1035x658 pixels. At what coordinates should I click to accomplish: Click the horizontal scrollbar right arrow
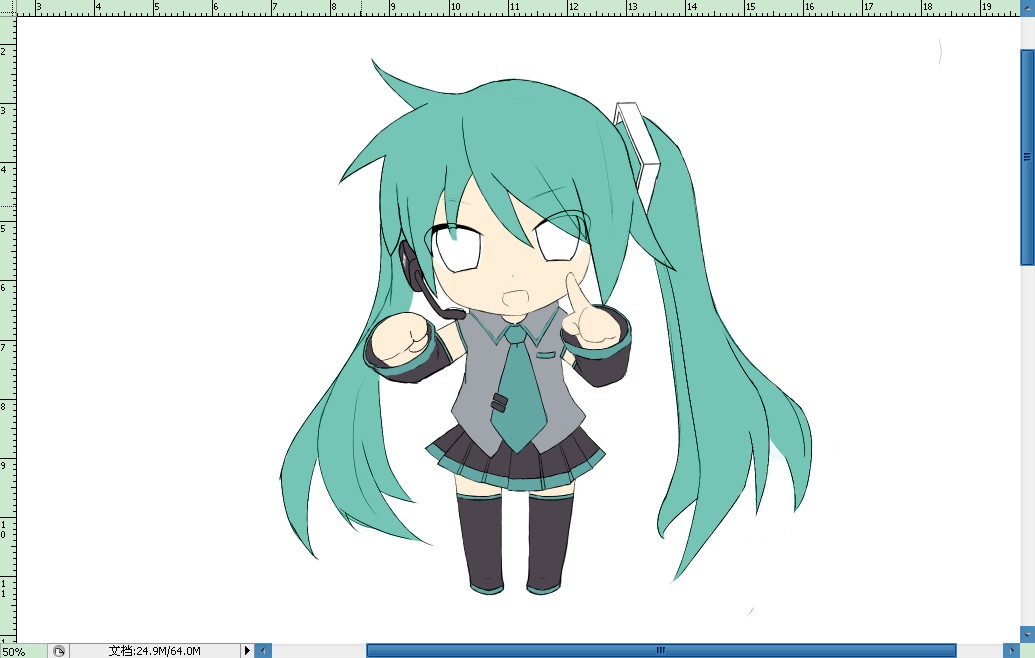pos(1012,651)
